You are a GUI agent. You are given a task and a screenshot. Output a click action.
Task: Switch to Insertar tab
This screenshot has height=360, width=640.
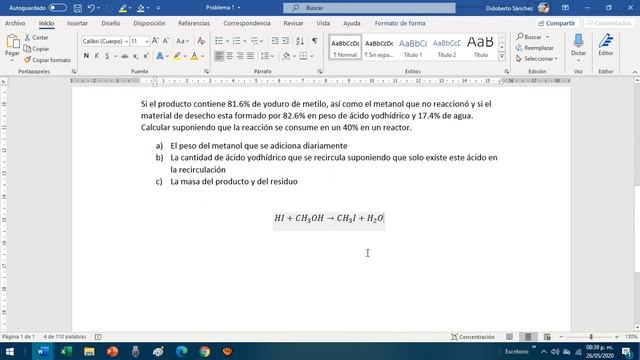77,23
